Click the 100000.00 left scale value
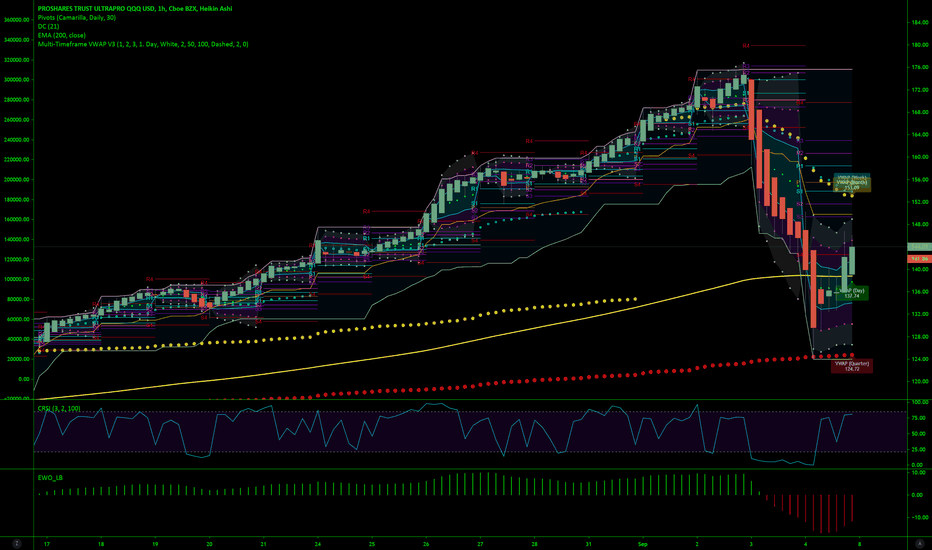 click(x=17, y=279)
